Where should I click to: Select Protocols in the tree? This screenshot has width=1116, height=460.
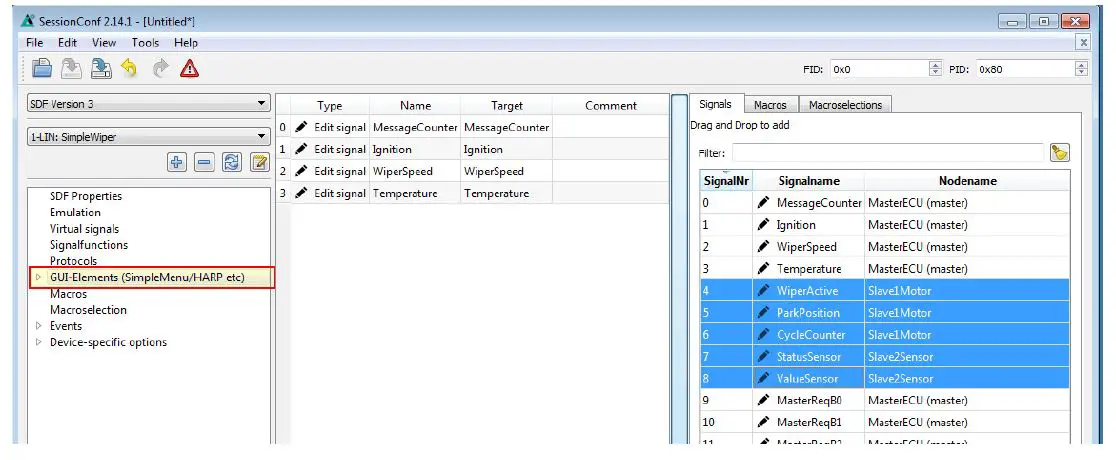(73, 261)
